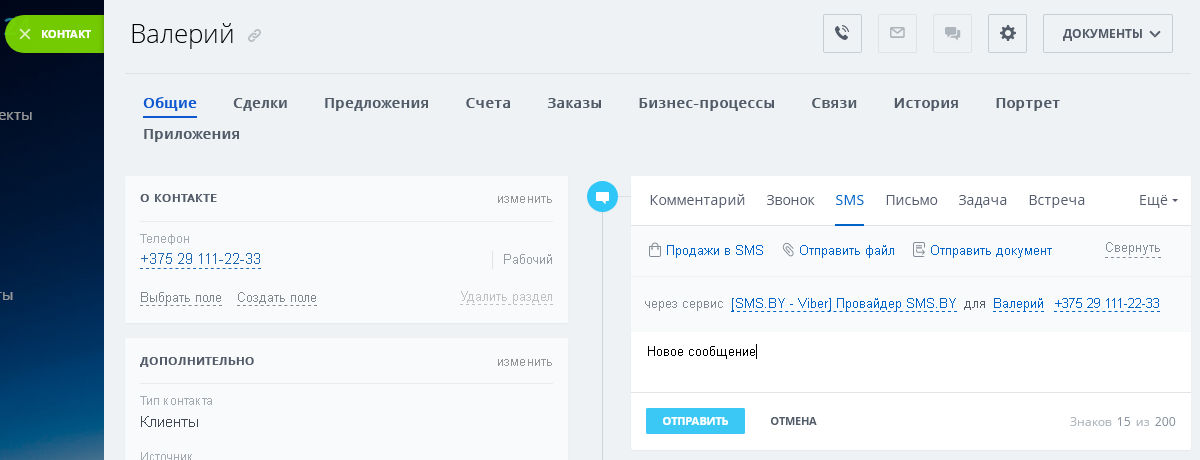This screenshot has width=1200, height=460.
Task: Copy contact link using chain icon
Action: tap(255, 36)
